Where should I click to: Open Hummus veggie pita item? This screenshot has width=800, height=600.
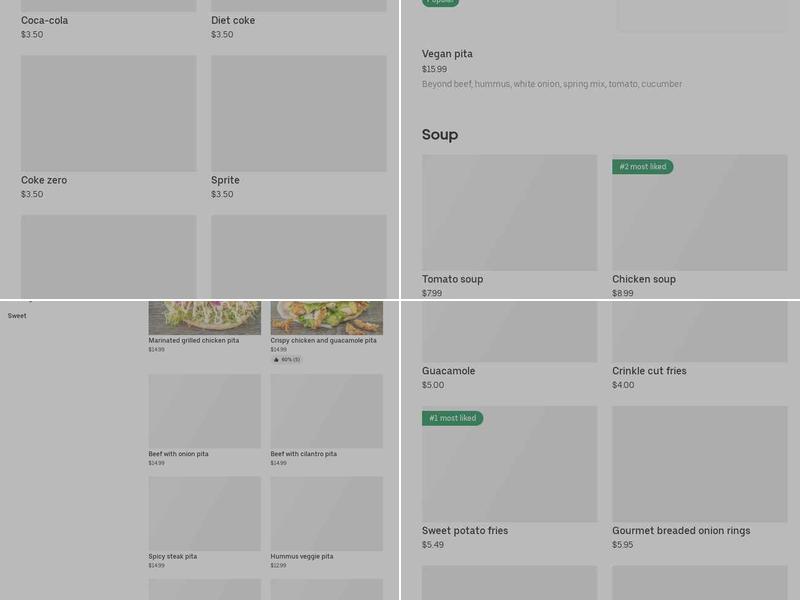(x=302, y=556)
